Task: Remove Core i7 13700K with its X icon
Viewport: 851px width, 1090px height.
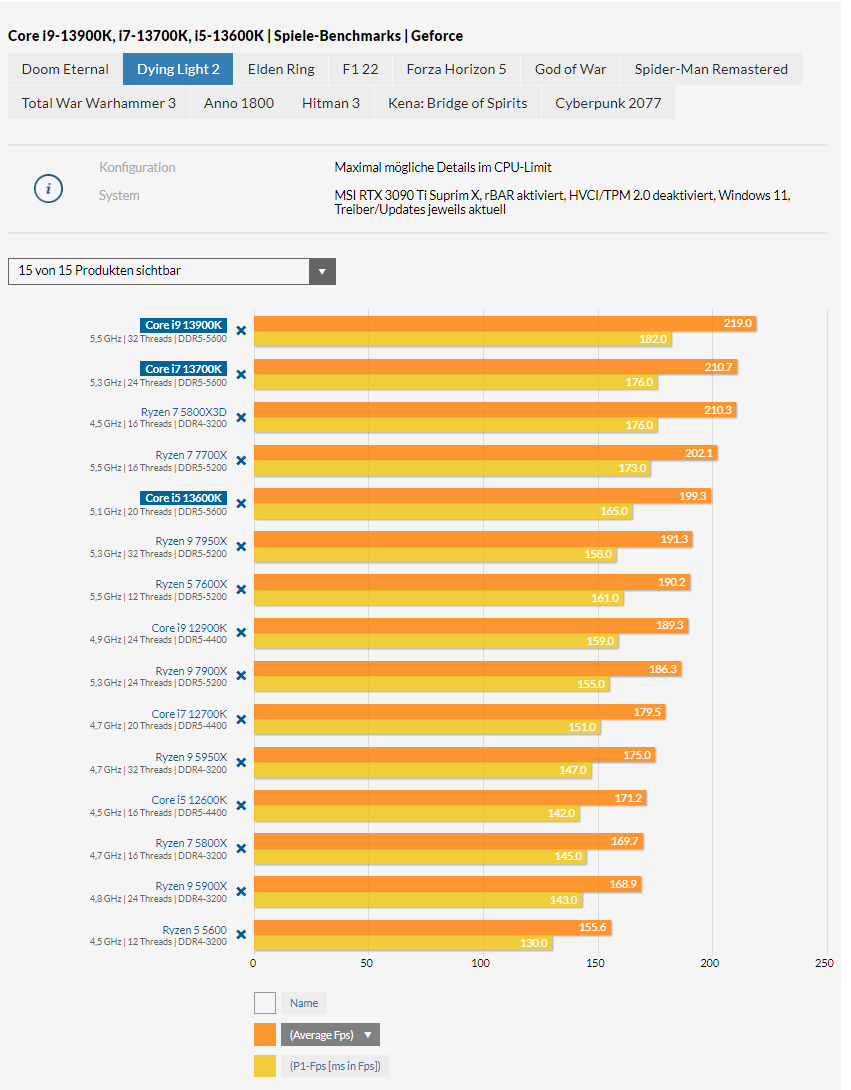Action: pos(241,375)
